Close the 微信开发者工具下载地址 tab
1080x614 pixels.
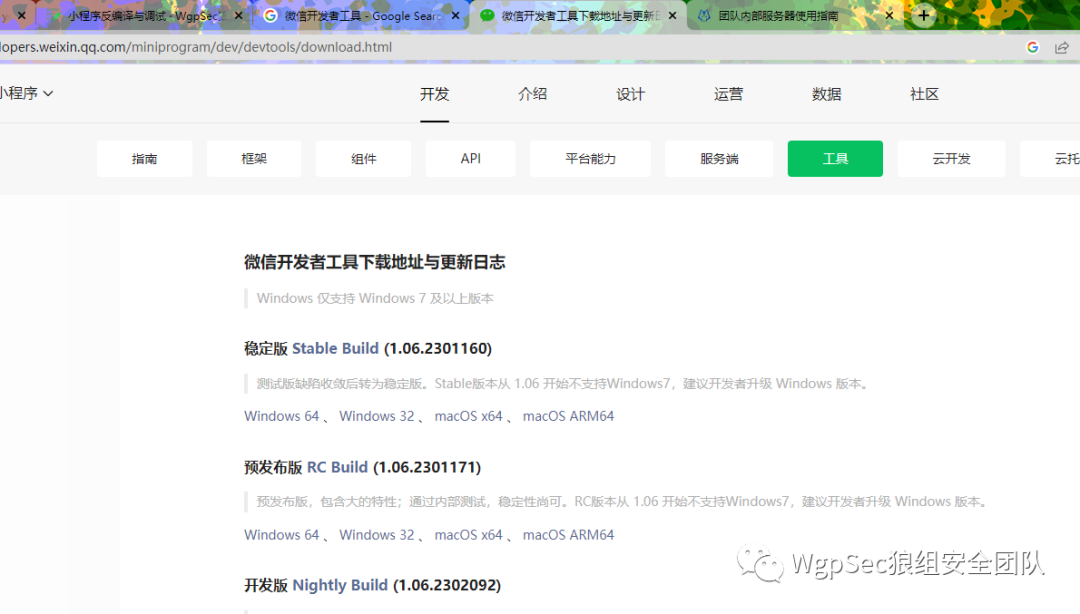coord(672,15)
